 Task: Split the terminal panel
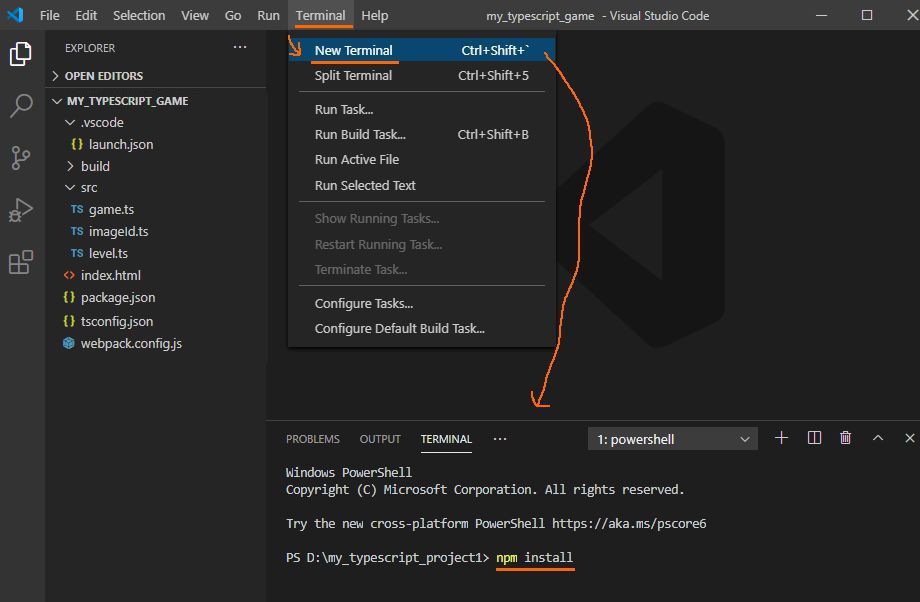tap(814, 438)
